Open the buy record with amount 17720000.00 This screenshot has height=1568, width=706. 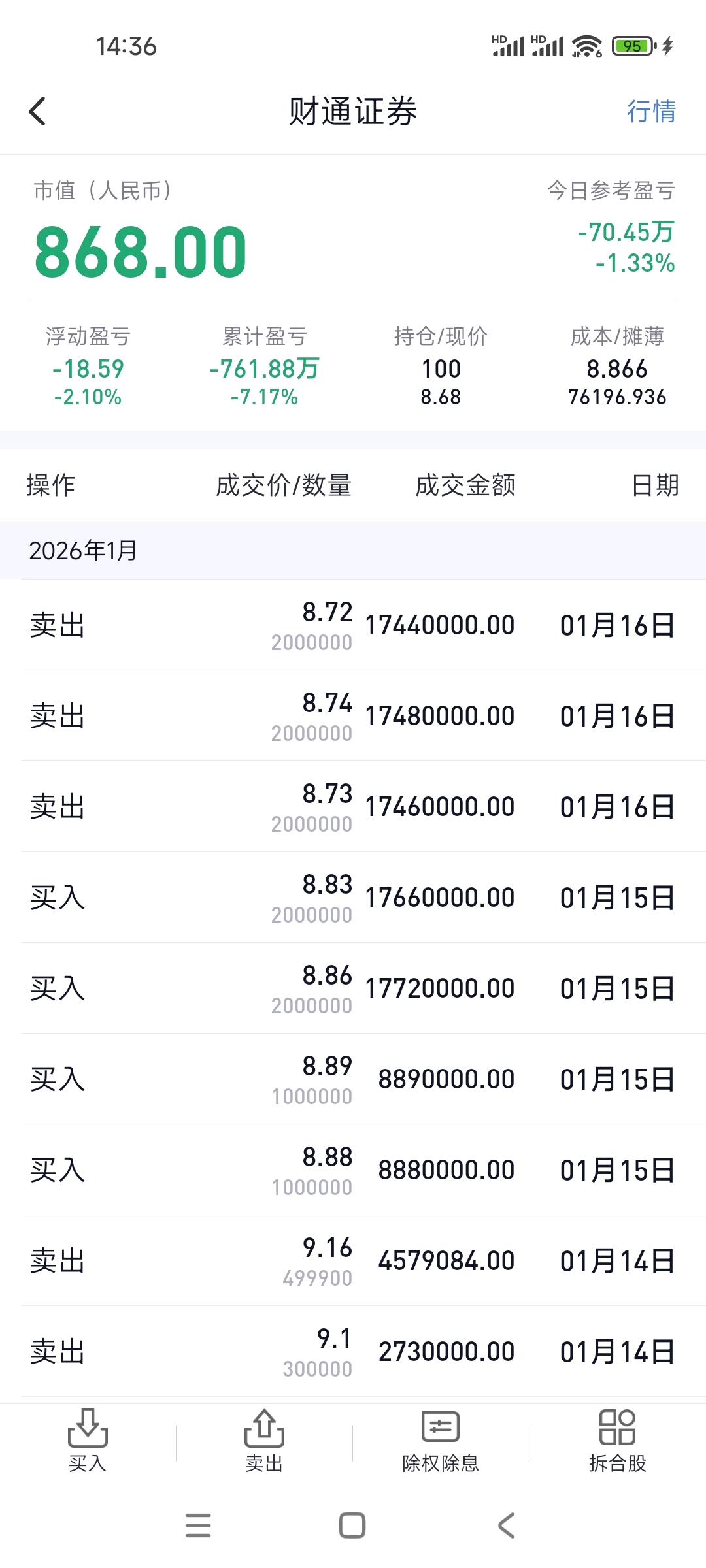(x=353, y=988)
